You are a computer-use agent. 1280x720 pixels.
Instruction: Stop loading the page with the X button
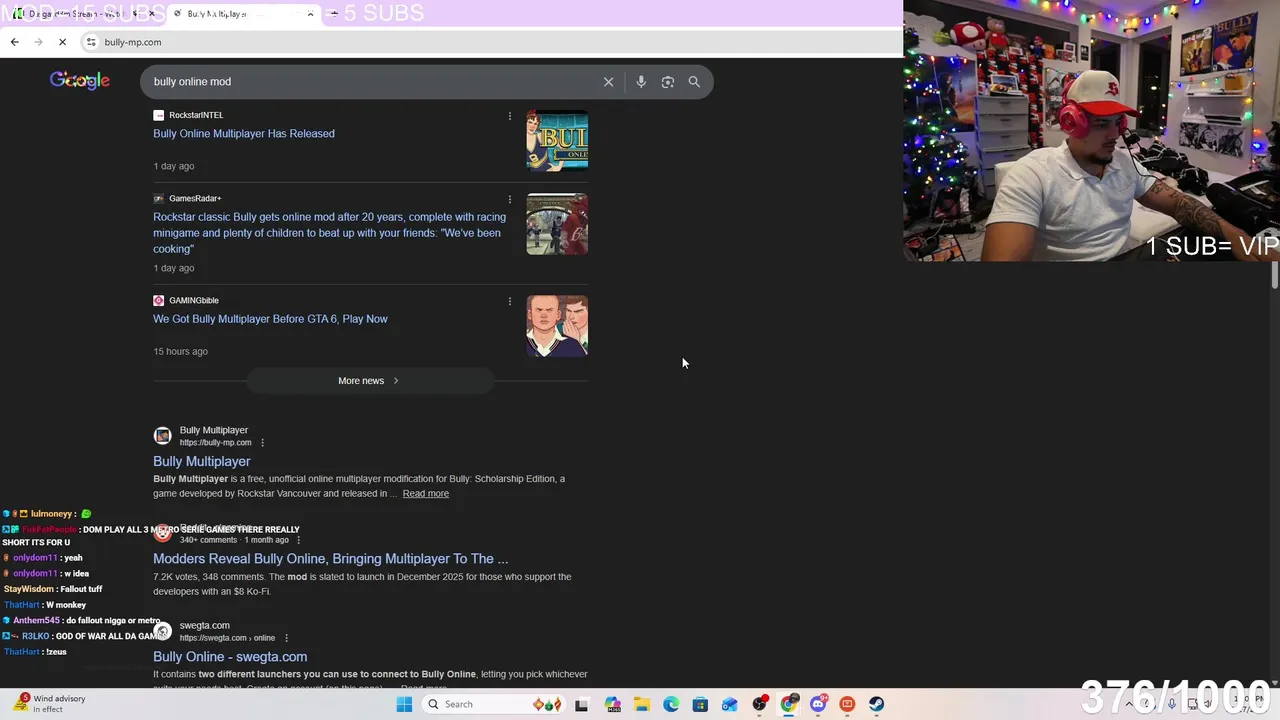62,42
